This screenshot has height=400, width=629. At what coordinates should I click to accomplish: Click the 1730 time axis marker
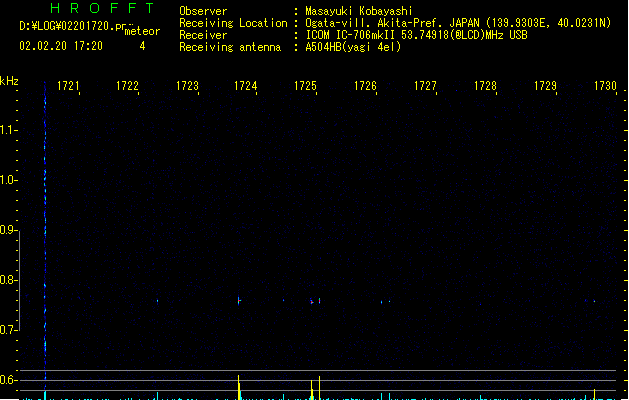pos(605,86)
